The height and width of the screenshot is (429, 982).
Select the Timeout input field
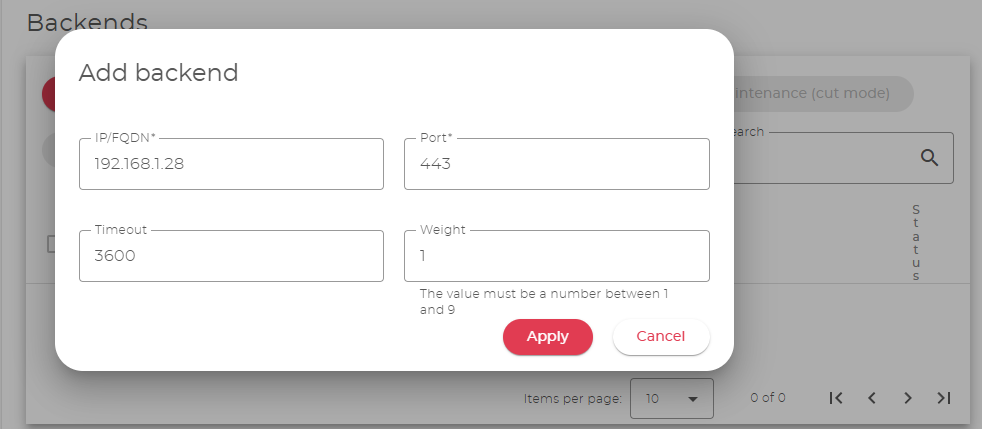231,257
